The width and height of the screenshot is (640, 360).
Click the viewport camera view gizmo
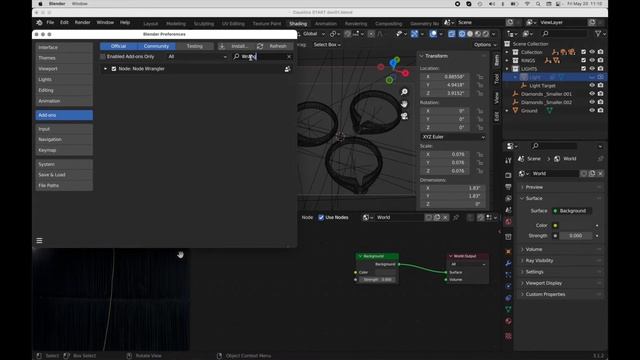404,116
